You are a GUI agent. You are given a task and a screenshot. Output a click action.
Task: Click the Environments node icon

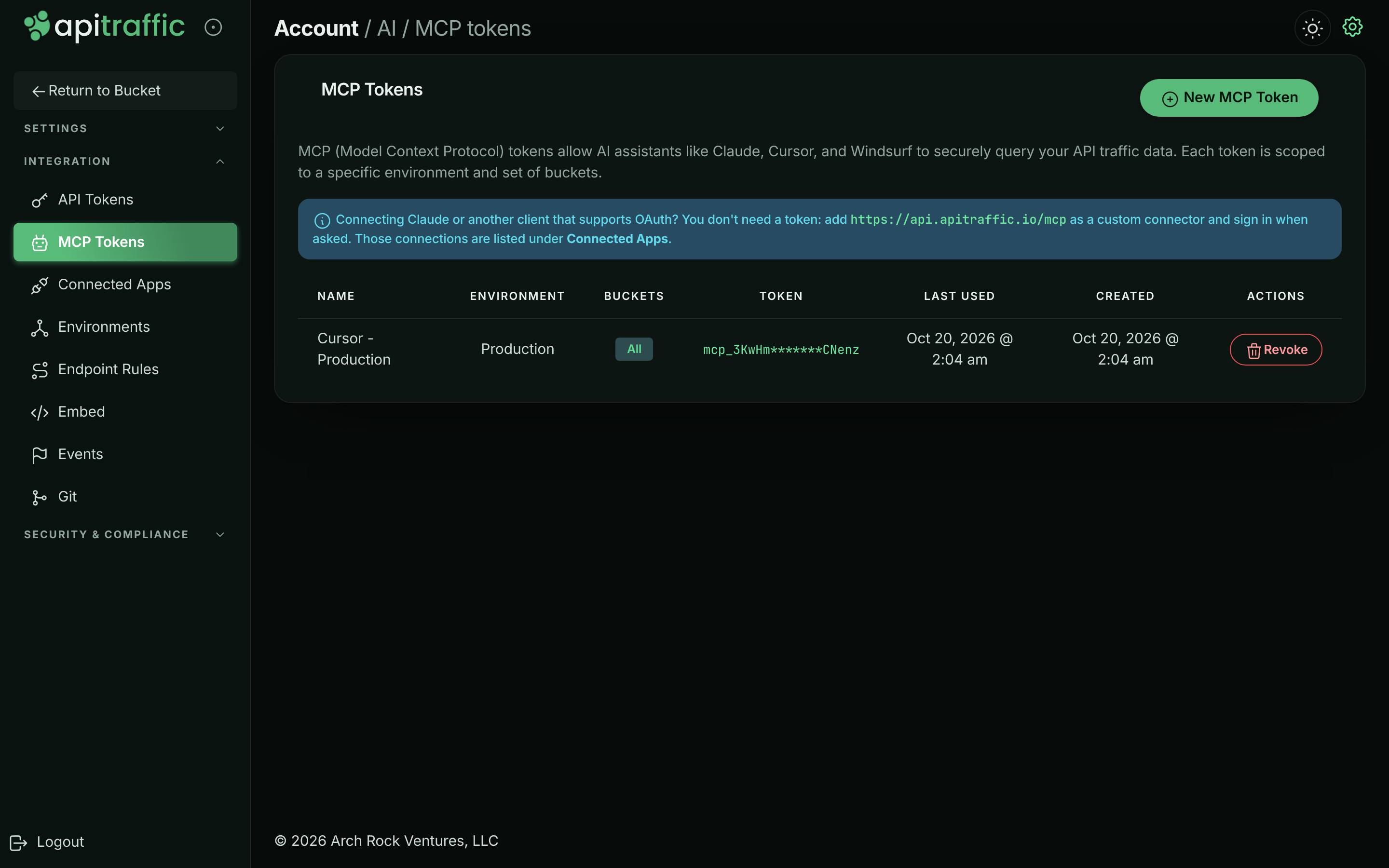coord(40,327)
